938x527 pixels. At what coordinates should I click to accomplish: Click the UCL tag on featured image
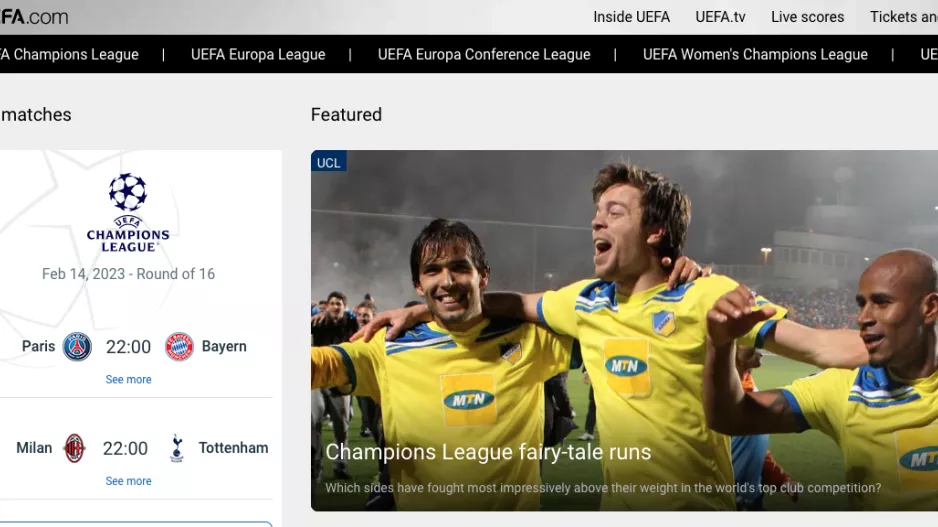click(328, 162)
